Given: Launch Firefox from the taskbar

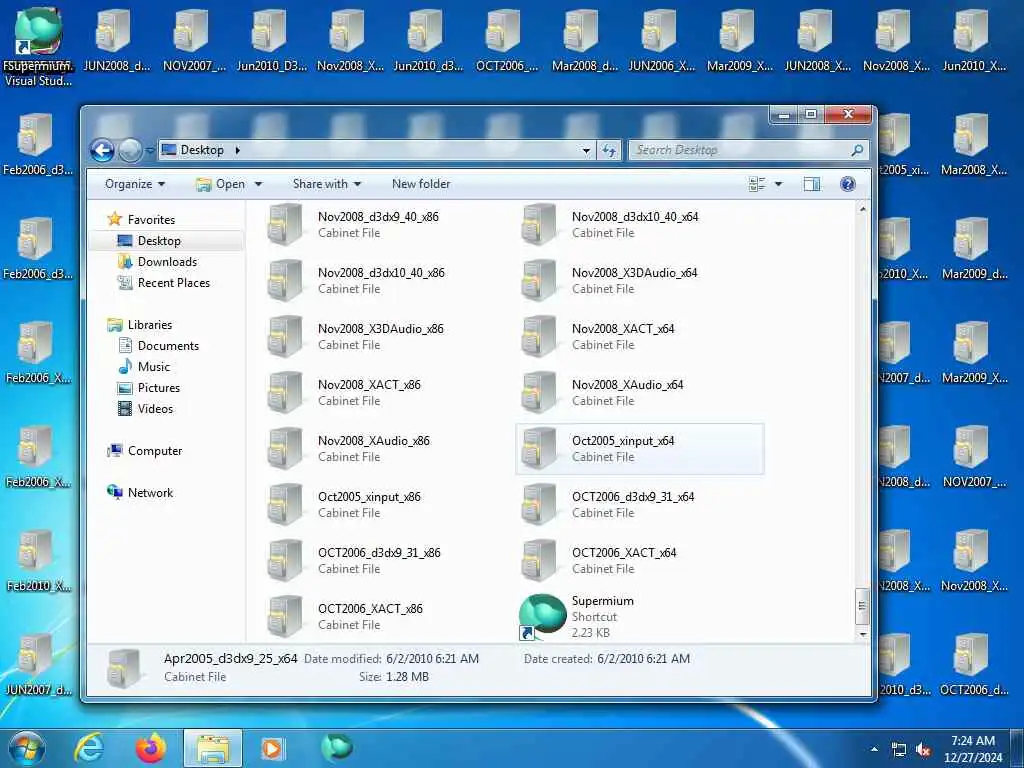Looking at the screenshot, I should click(x=151, y=748).
